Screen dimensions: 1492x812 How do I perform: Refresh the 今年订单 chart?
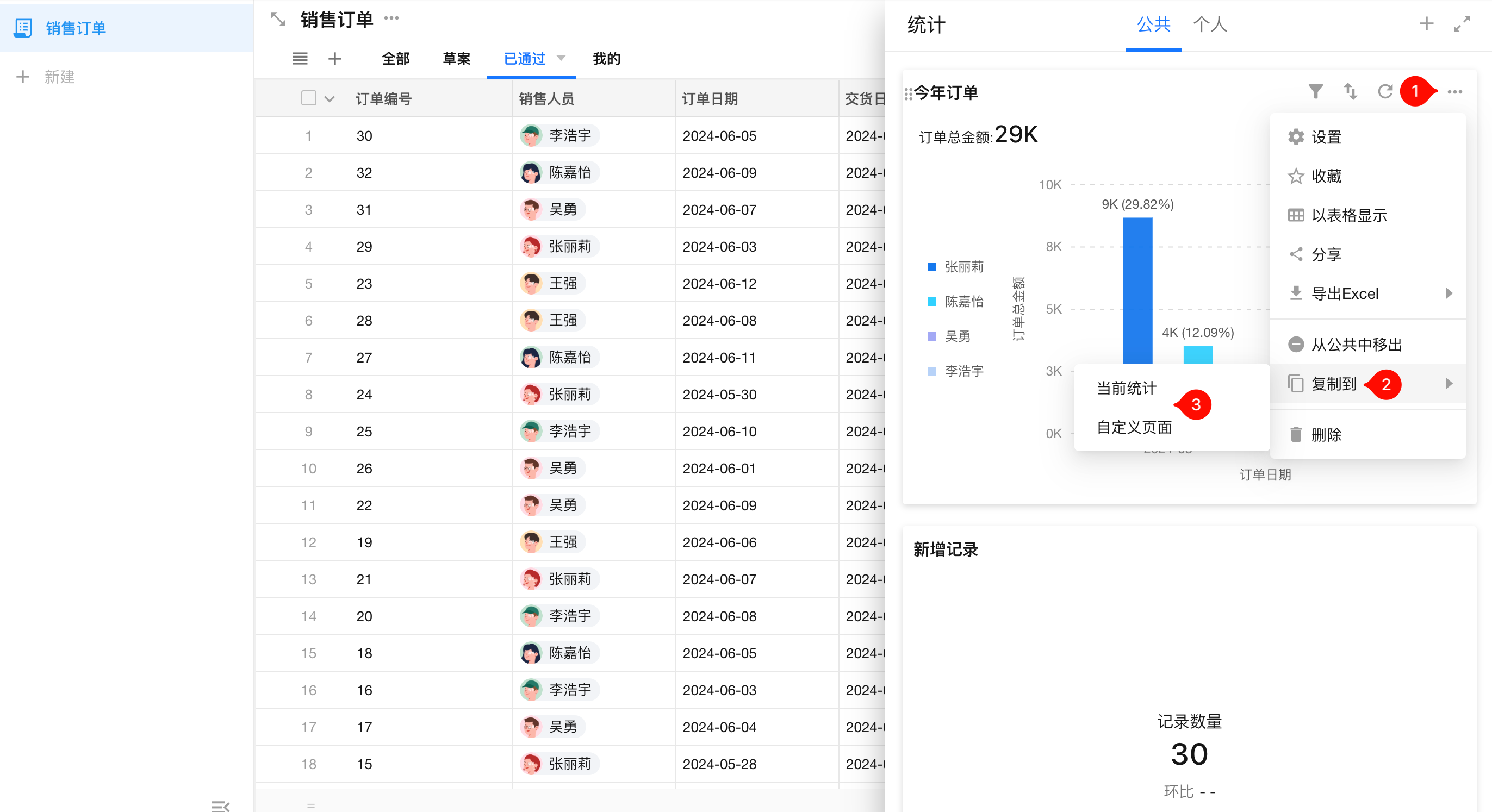coord(1385,91)
